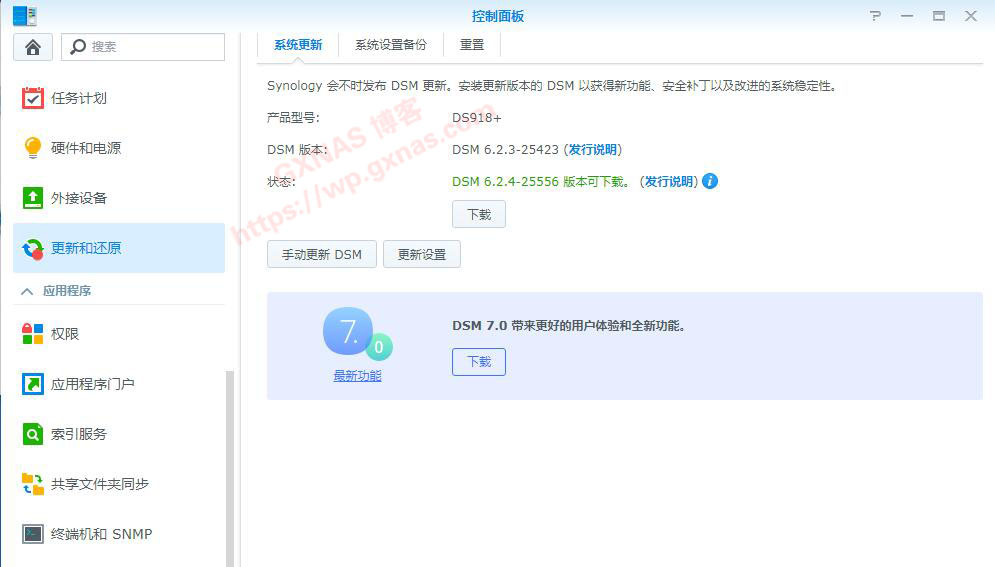Select 更新和还原 refresh icon
Image resolution: width=995 pixels, height=567 pixels.
coord(33,248)
